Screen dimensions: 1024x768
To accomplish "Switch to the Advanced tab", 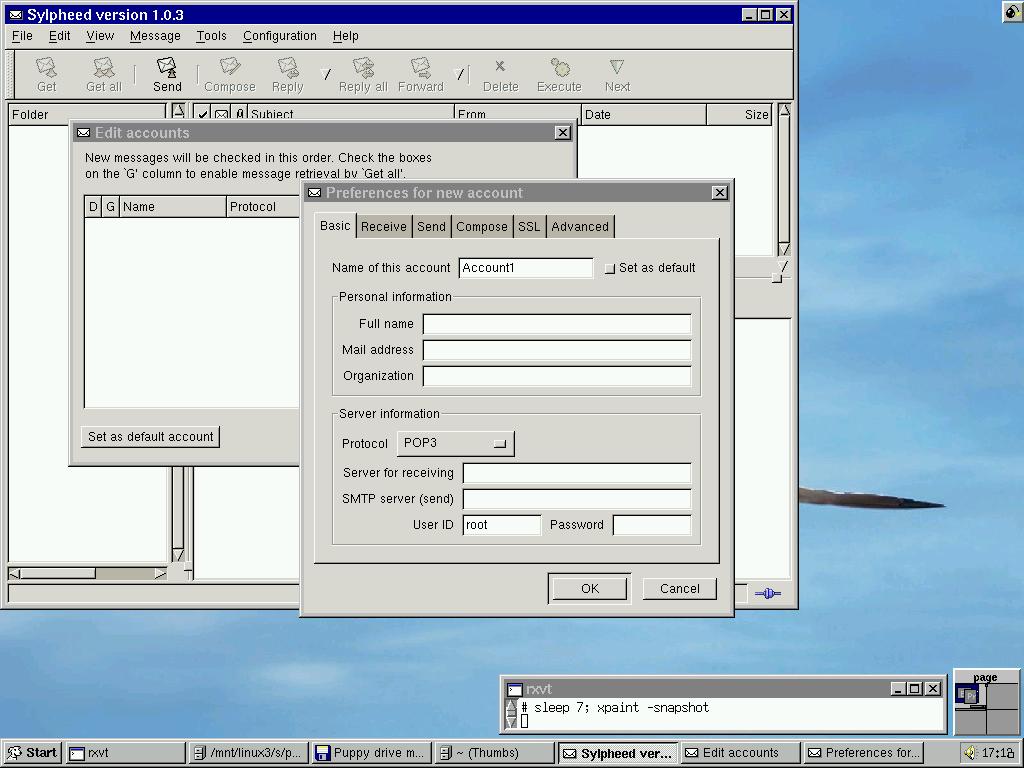I will pos(580,227).
